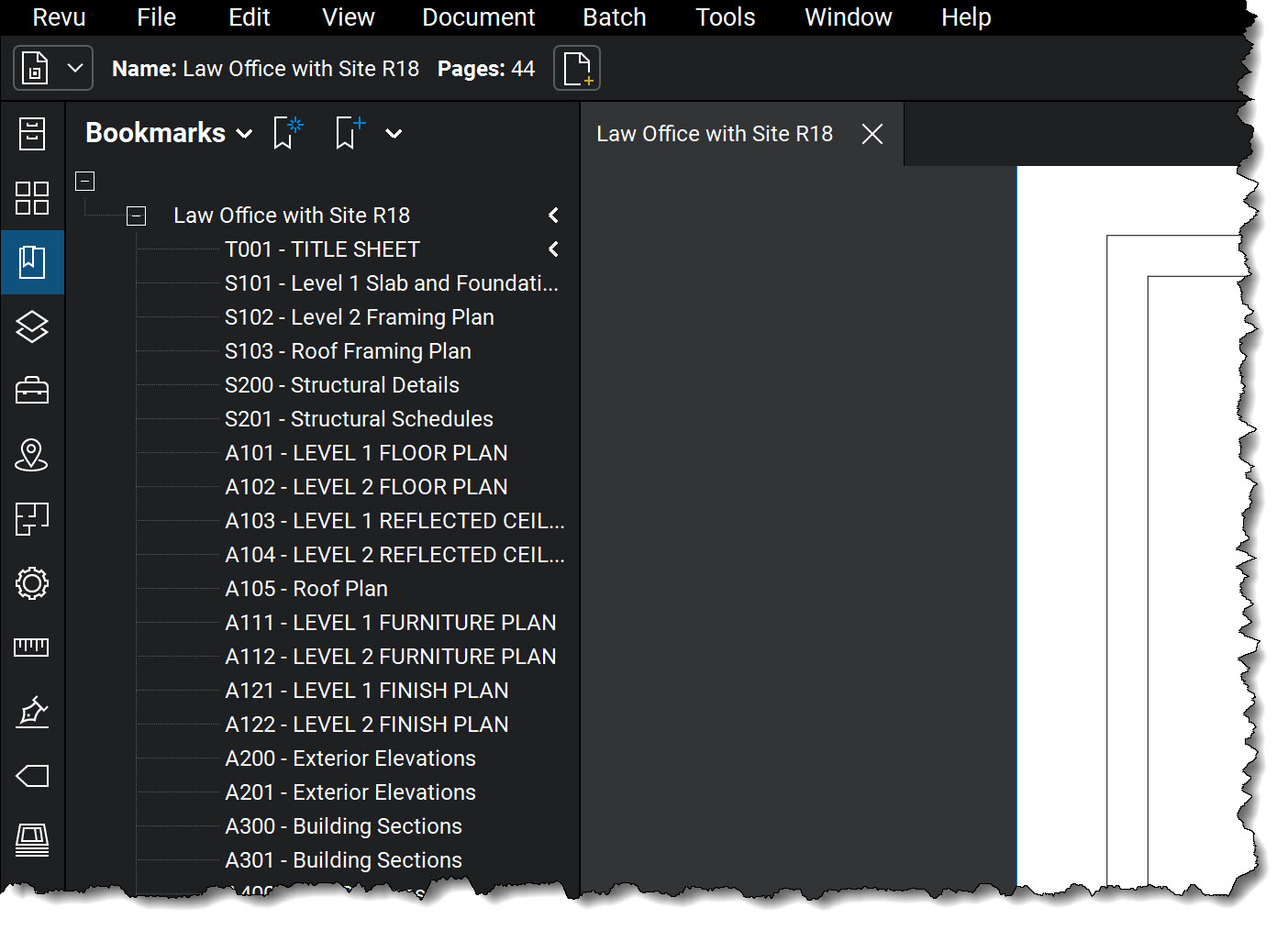Open the Properties settings gear icon

pyautogui.click(x=32, y=583)
